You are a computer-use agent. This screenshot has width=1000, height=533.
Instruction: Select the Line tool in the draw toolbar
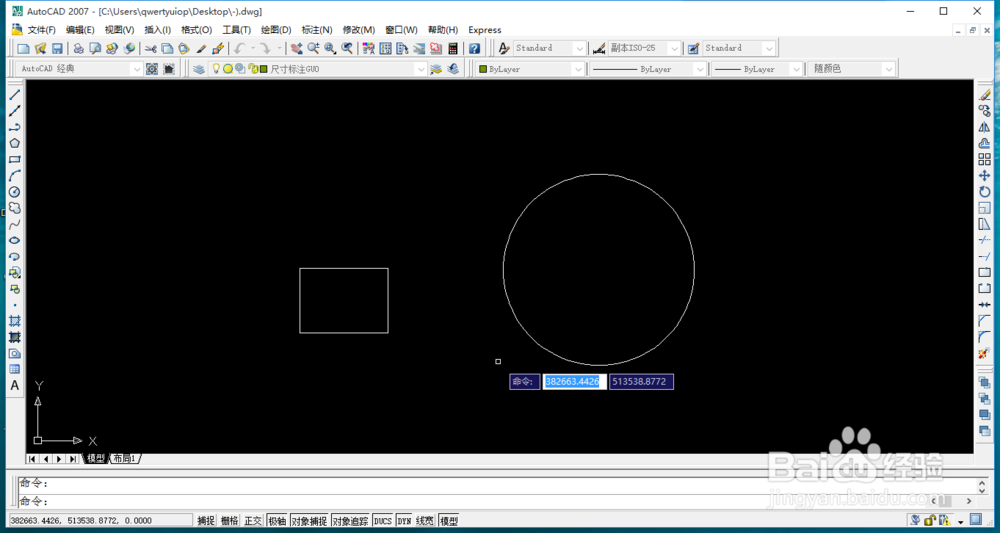(15, 94)
